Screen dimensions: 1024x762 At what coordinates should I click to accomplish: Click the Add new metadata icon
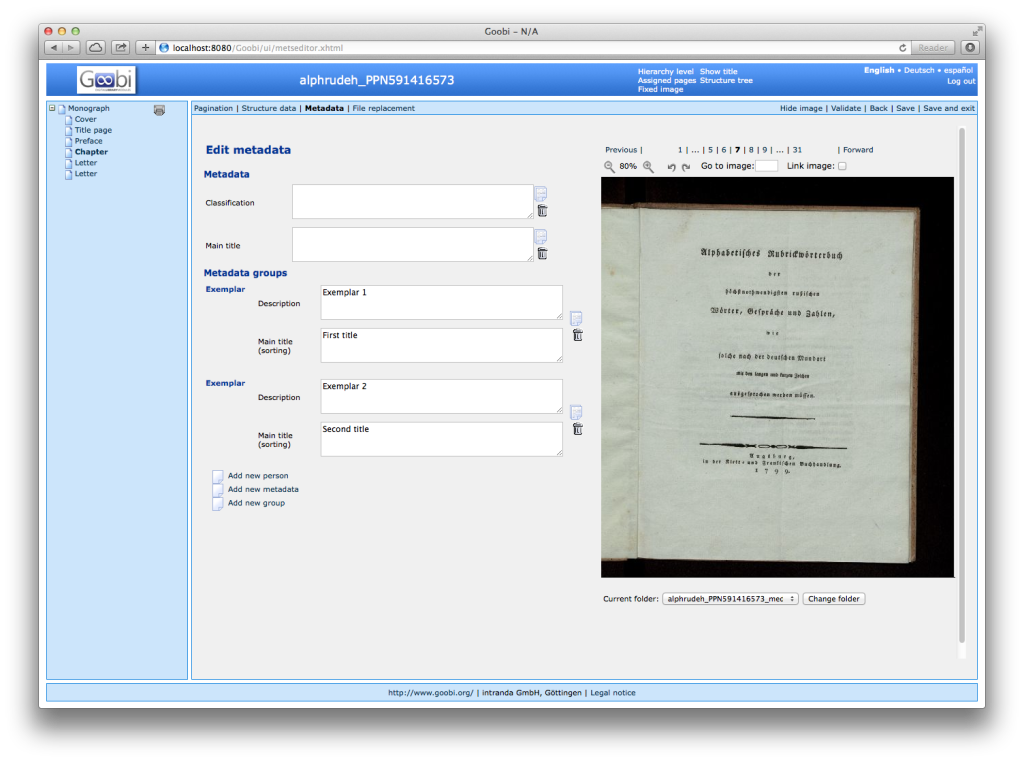coord(217,490)
